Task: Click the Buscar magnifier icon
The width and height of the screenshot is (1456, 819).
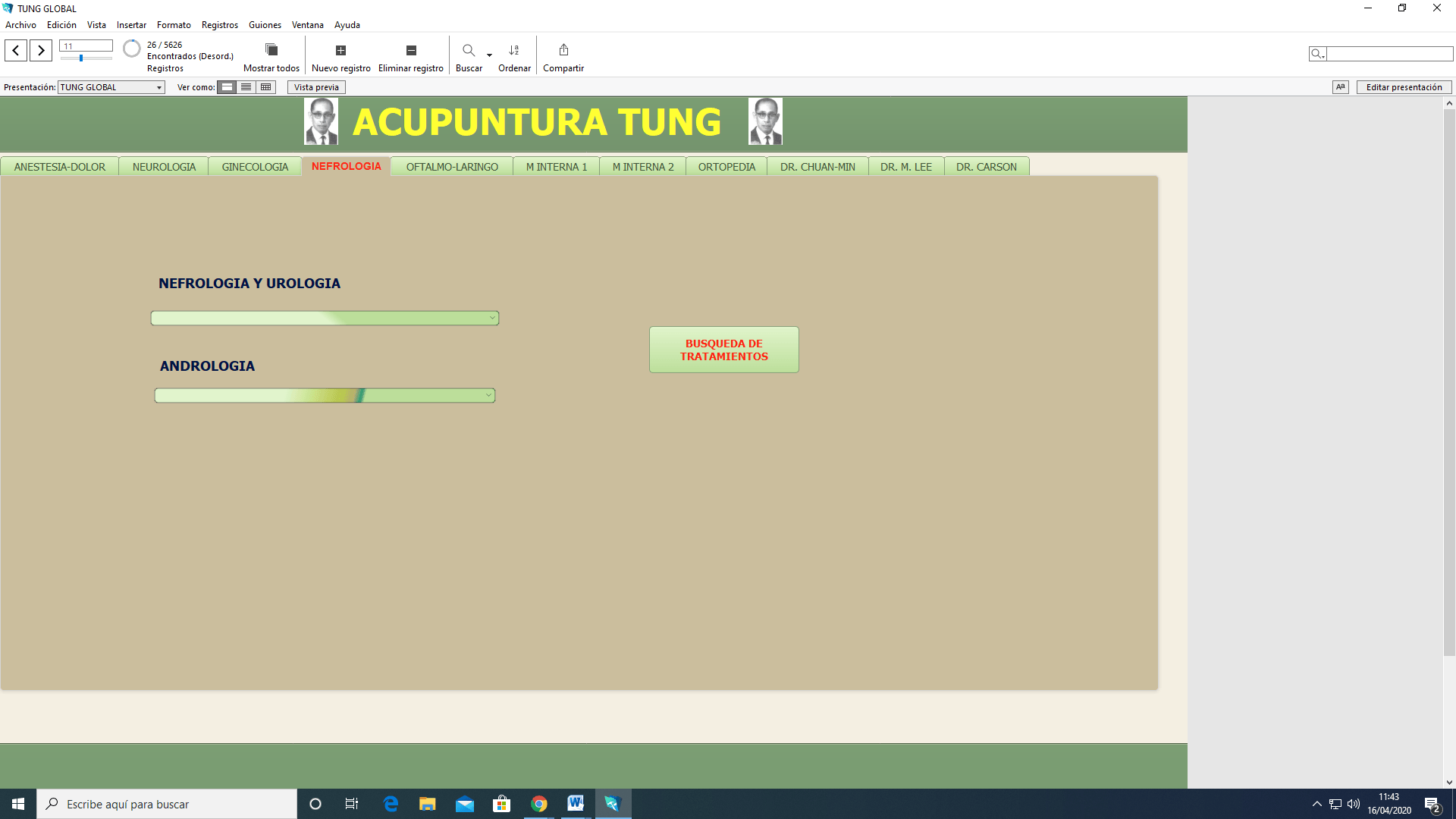Action: 469,50
